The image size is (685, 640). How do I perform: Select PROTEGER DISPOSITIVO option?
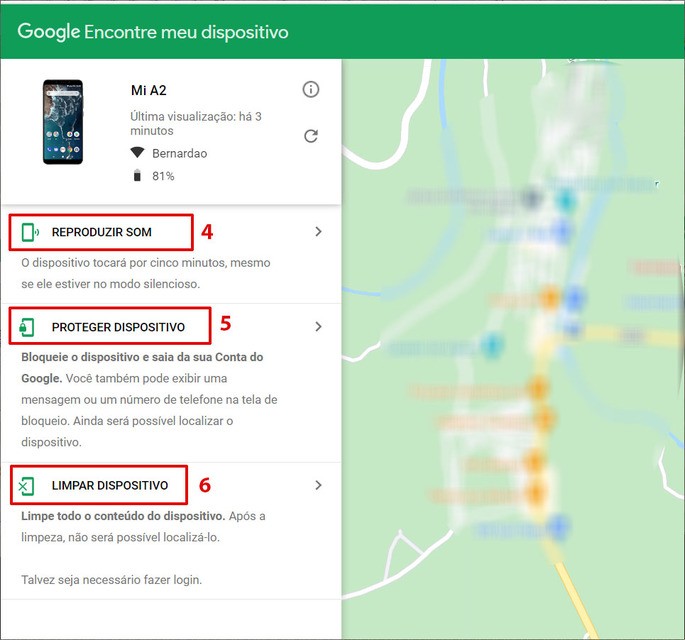118,327
